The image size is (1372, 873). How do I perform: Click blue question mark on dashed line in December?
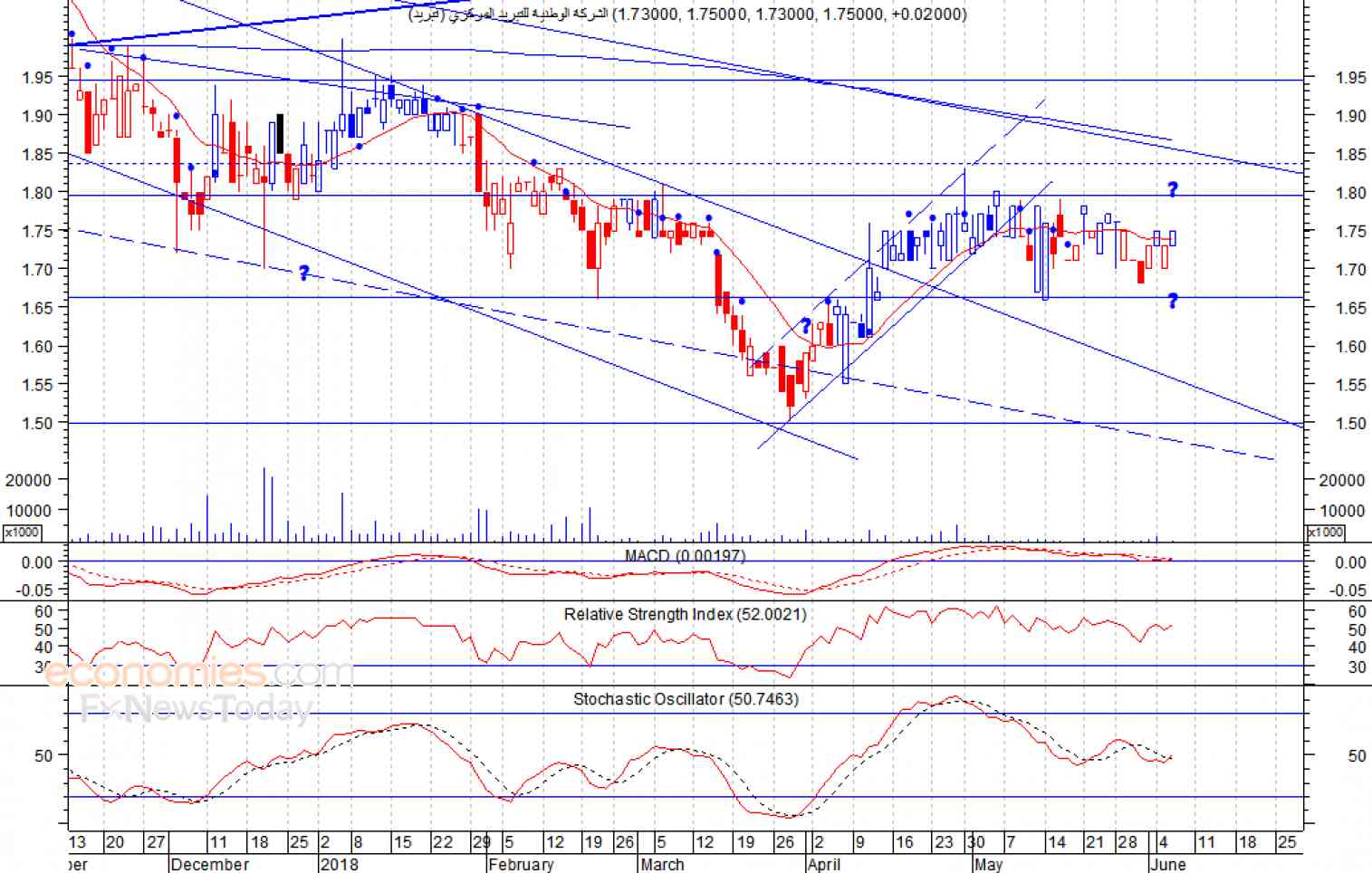click(x=303, y=273)
